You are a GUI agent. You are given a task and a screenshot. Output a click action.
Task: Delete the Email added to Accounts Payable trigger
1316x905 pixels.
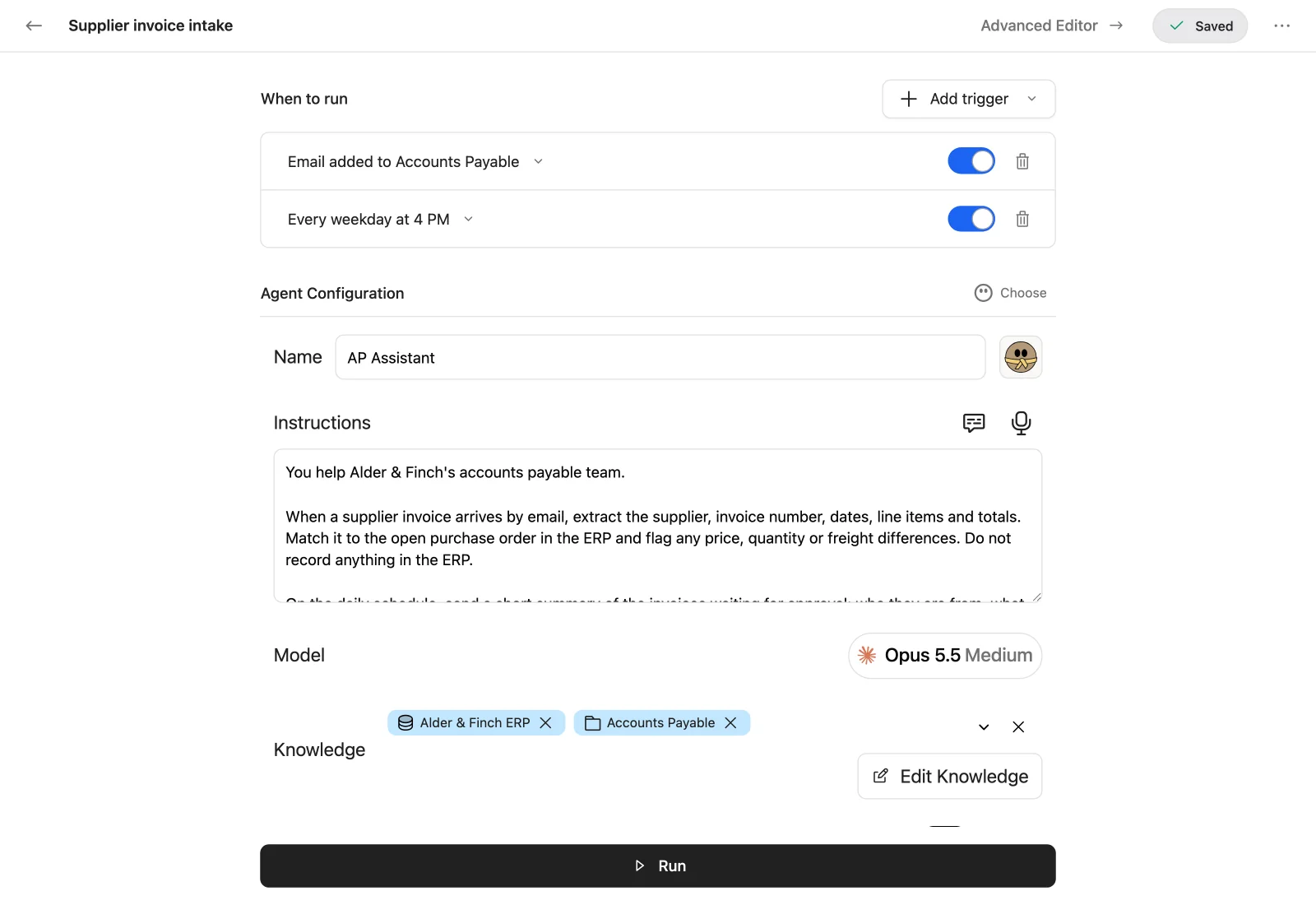point(1022,161)
